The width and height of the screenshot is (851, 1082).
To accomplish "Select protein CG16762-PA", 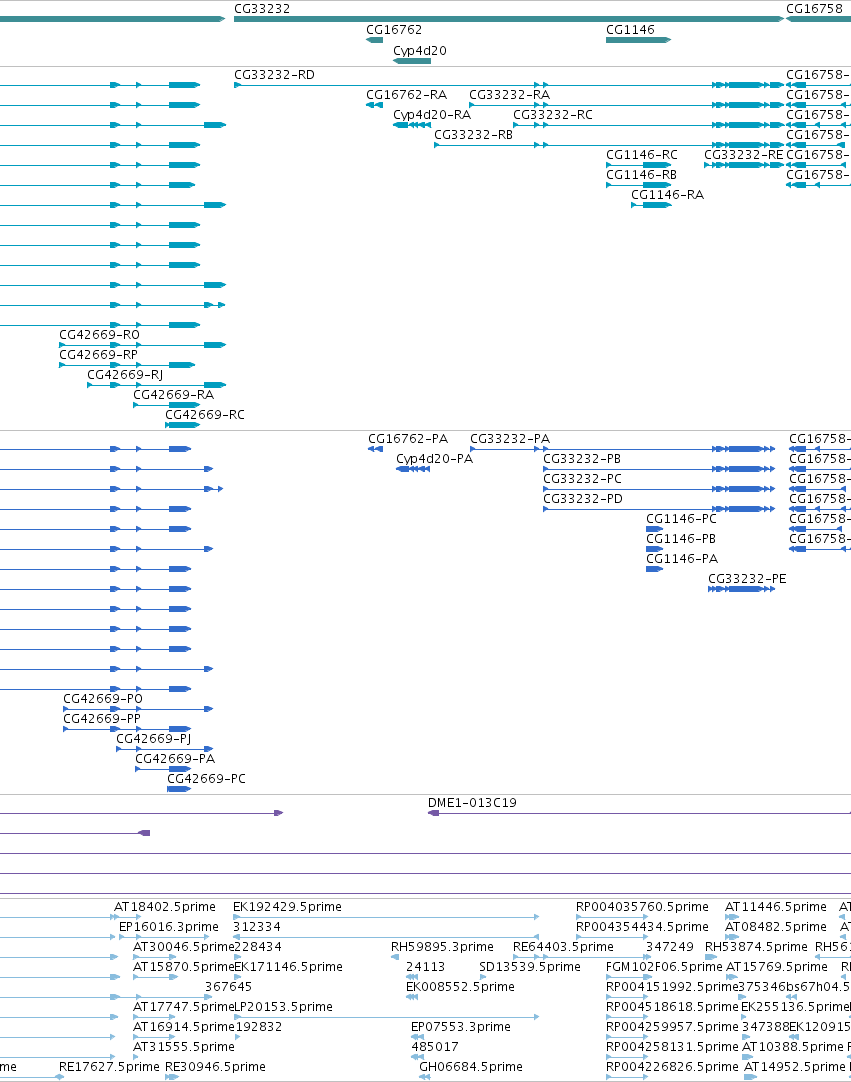I will [375, 449].
